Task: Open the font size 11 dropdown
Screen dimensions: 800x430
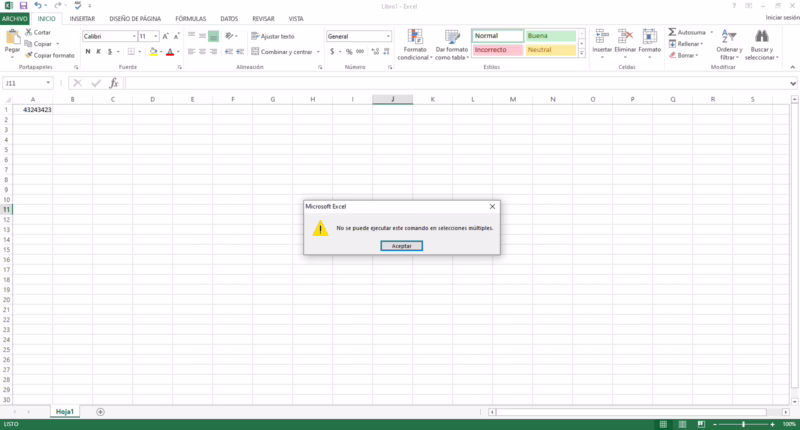Action: click(x=156, y=36)
